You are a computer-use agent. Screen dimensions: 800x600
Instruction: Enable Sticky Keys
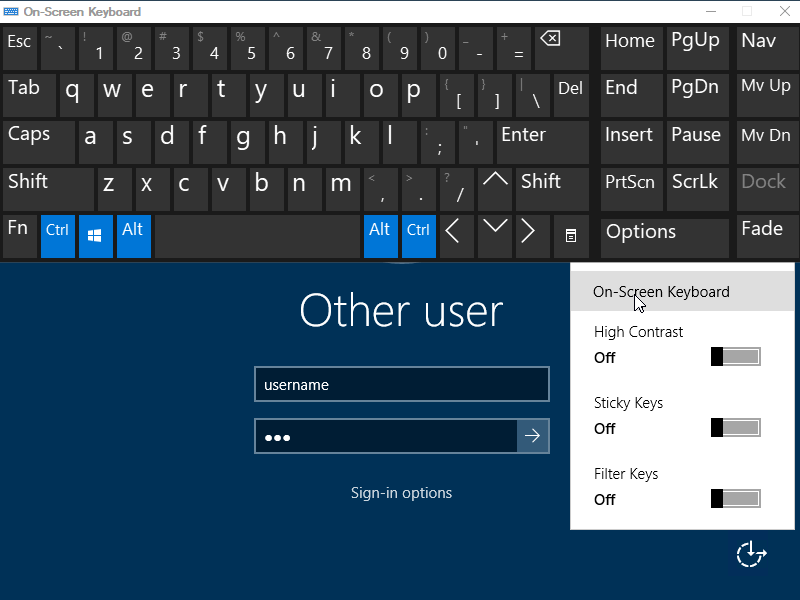point(735,427)
